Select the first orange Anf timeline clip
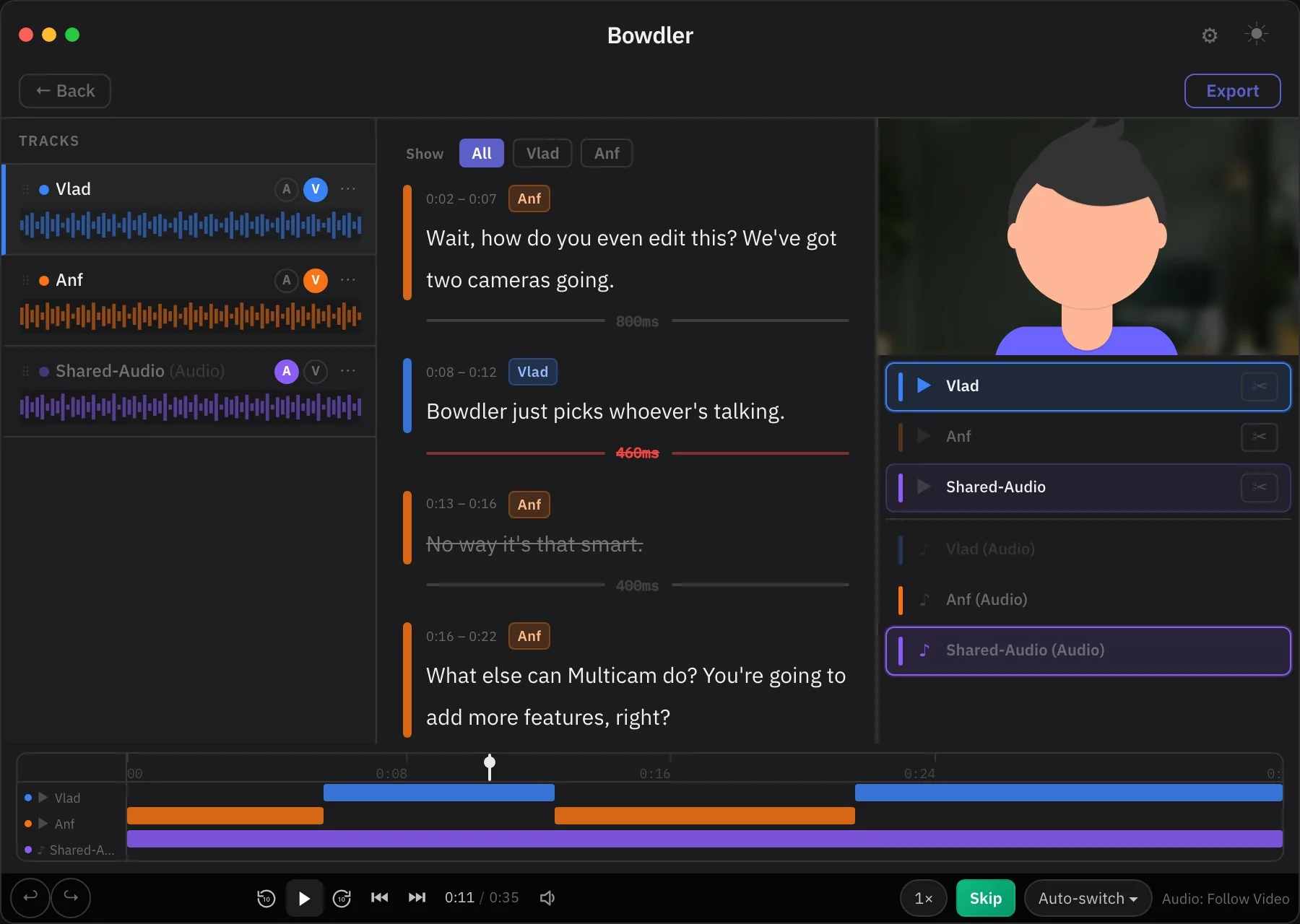This screenshot has width=1300, height=924. click(x=225, y=816)
